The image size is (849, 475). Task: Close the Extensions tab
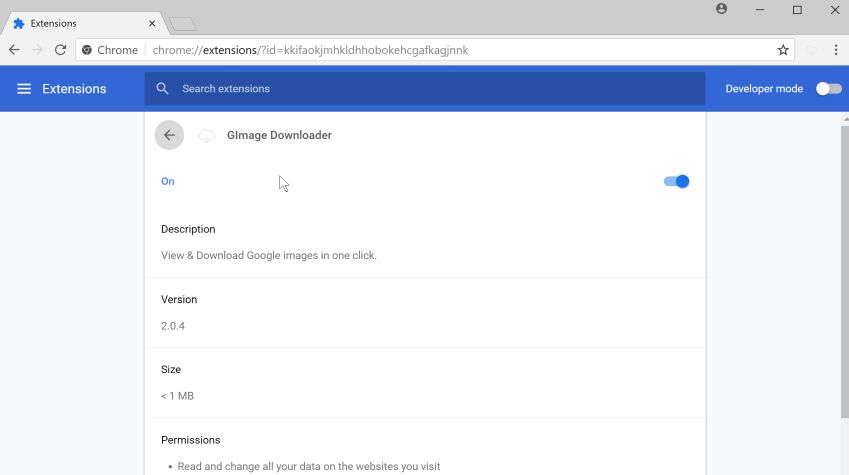tap(152, 23)
